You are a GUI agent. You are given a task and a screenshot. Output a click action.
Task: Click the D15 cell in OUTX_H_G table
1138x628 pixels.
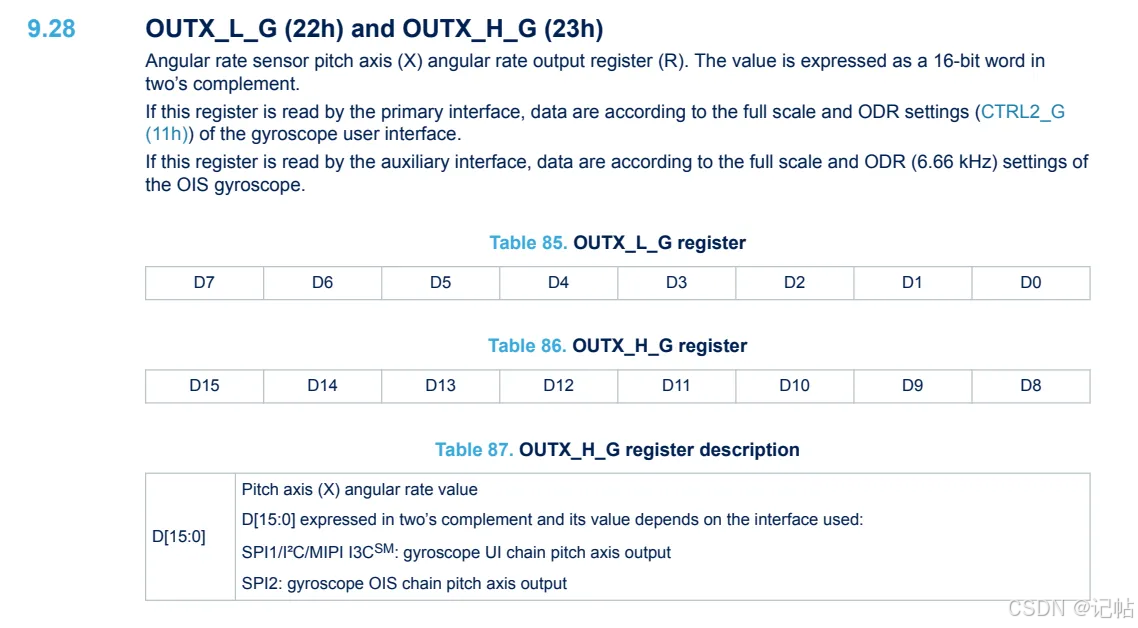click(x=204, y=386)
